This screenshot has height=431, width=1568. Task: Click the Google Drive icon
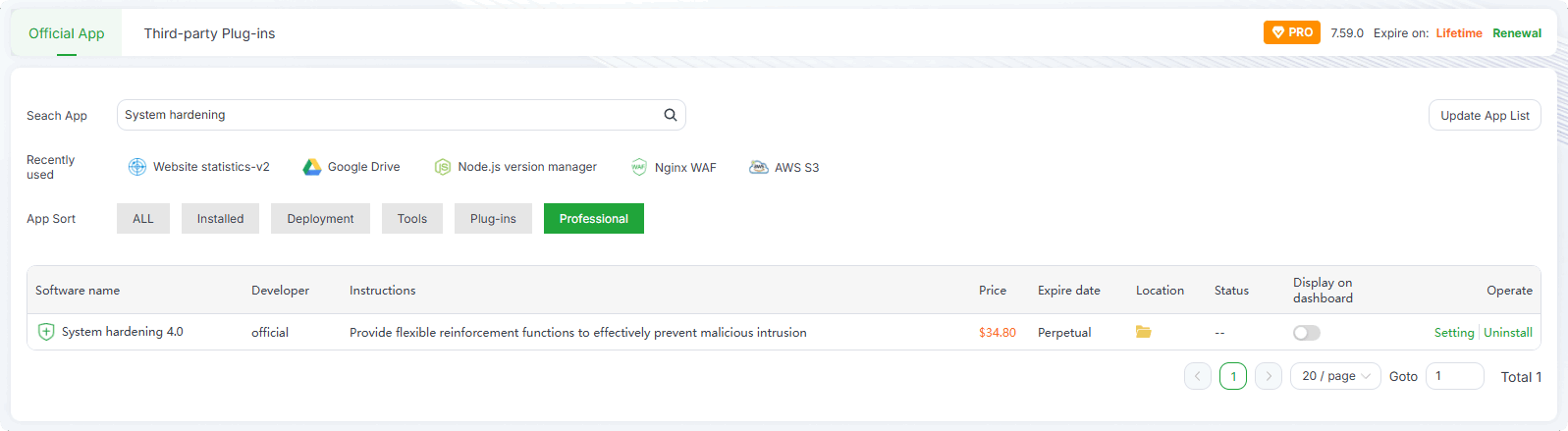(x=312, y=167)
